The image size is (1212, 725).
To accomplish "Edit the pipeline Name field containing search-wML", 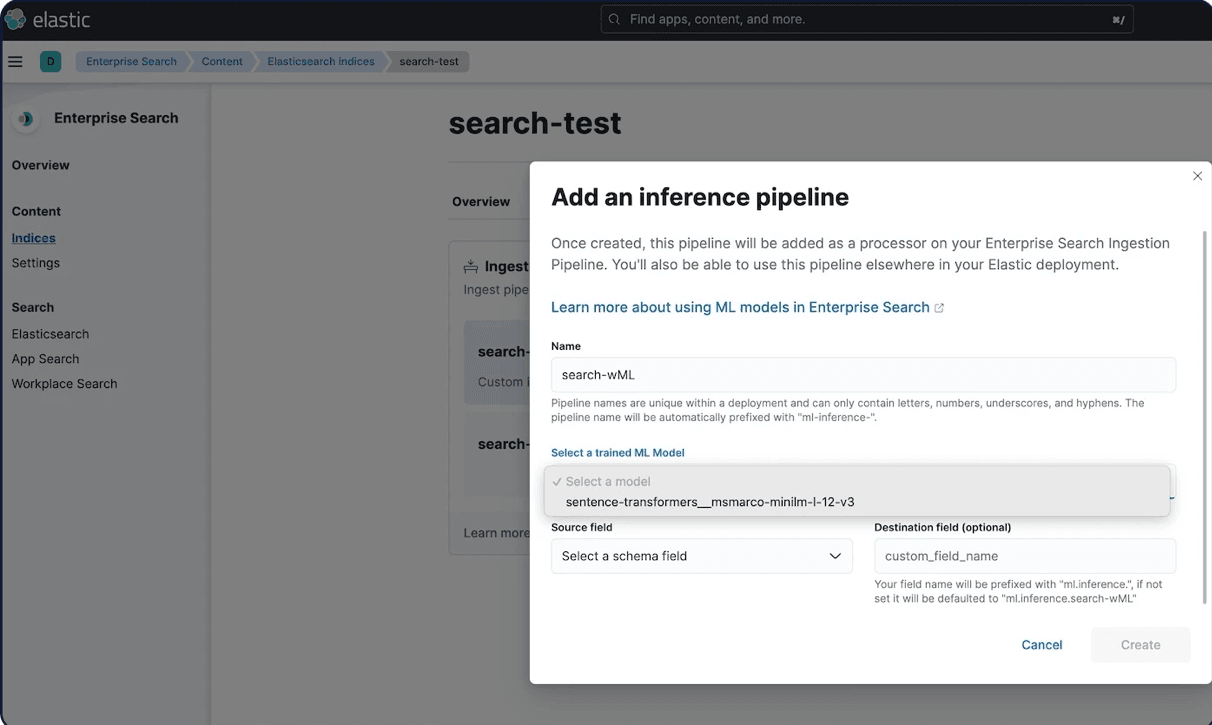I will (863, 374).
